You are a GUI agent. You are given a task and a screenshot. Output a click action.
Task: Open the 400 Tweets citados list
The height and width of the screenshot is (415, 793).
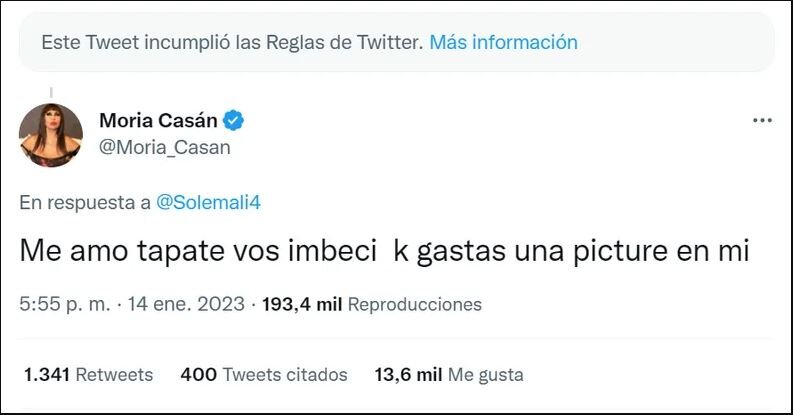point(264,375)
